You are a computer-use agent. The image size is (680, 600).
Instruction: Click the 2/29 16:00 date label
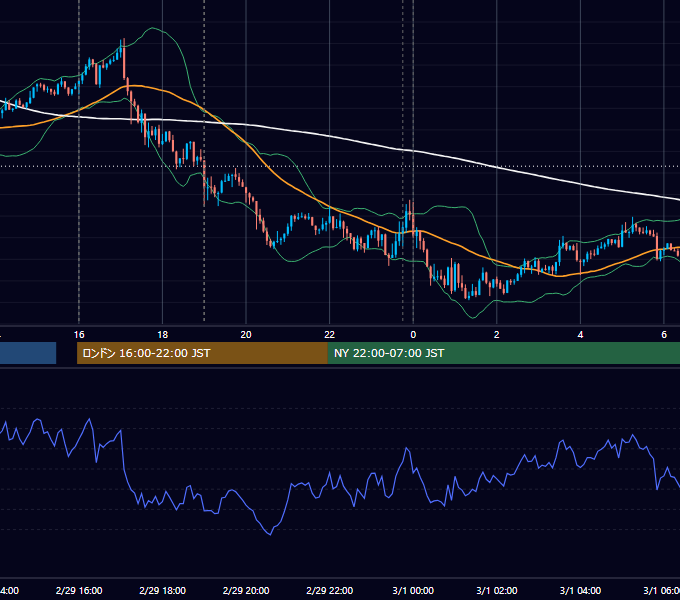[x=79, y=590]
